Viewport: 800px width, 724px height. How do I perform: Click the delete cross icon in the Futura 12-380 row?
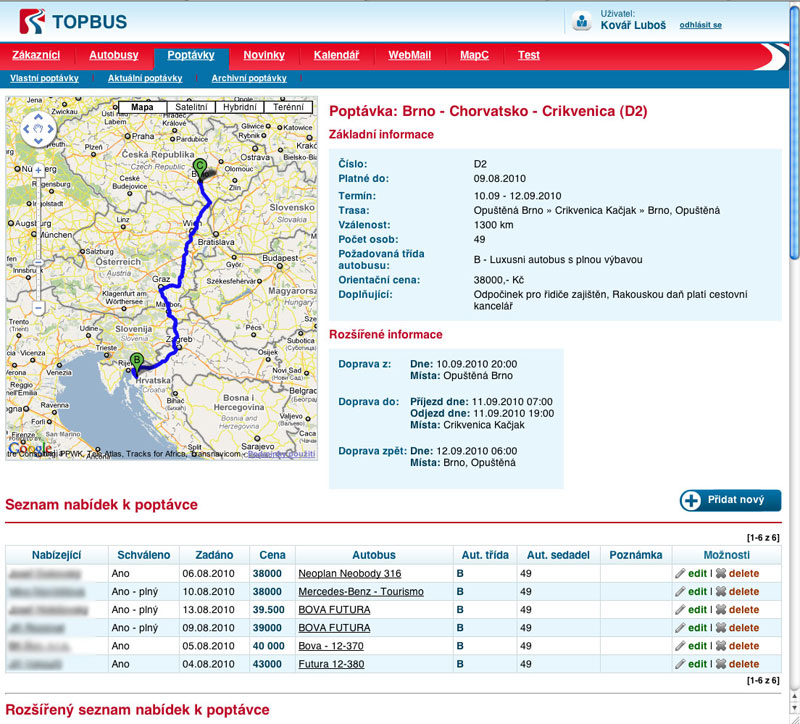coord(720,664)
